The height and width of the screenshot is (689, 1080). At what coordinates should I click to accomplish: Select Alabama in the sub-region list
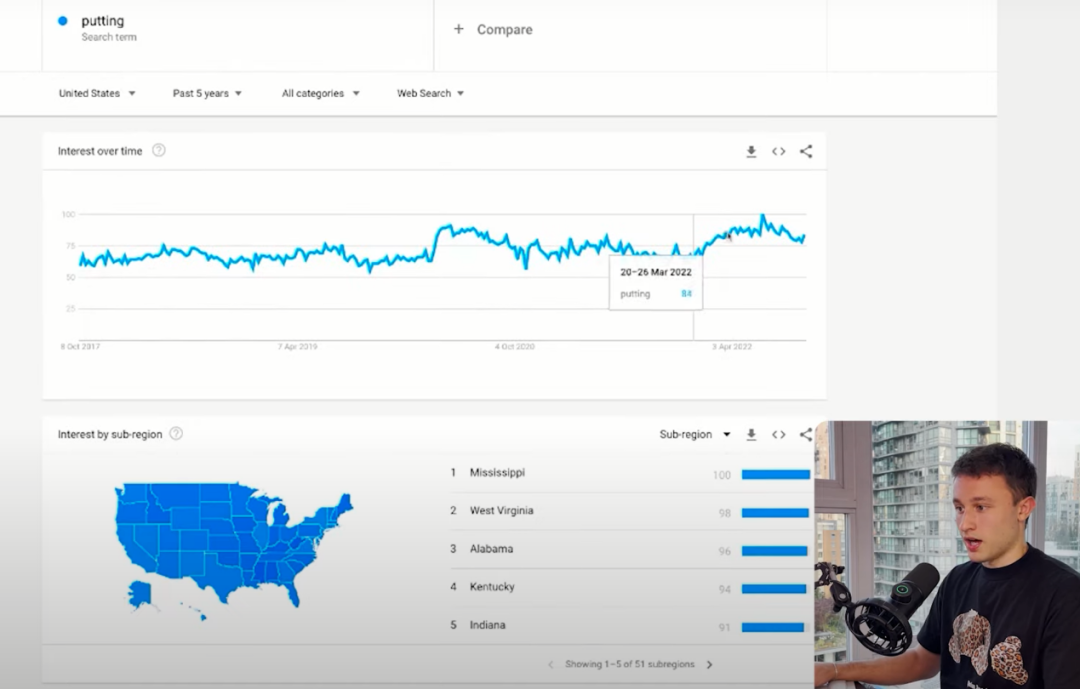[630, 549]
